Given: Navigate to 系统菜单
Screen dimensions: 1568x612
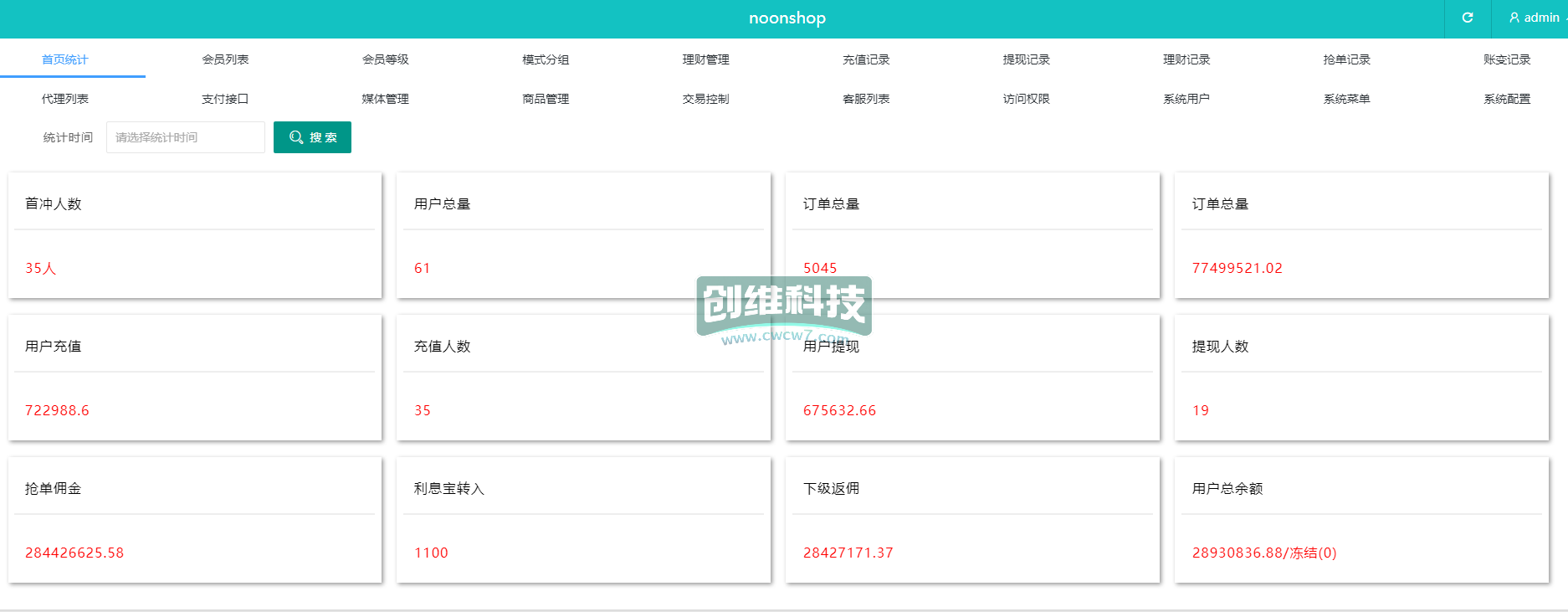Looking at the screenshot, I should pyautogui.click(x=1347, y=99).
